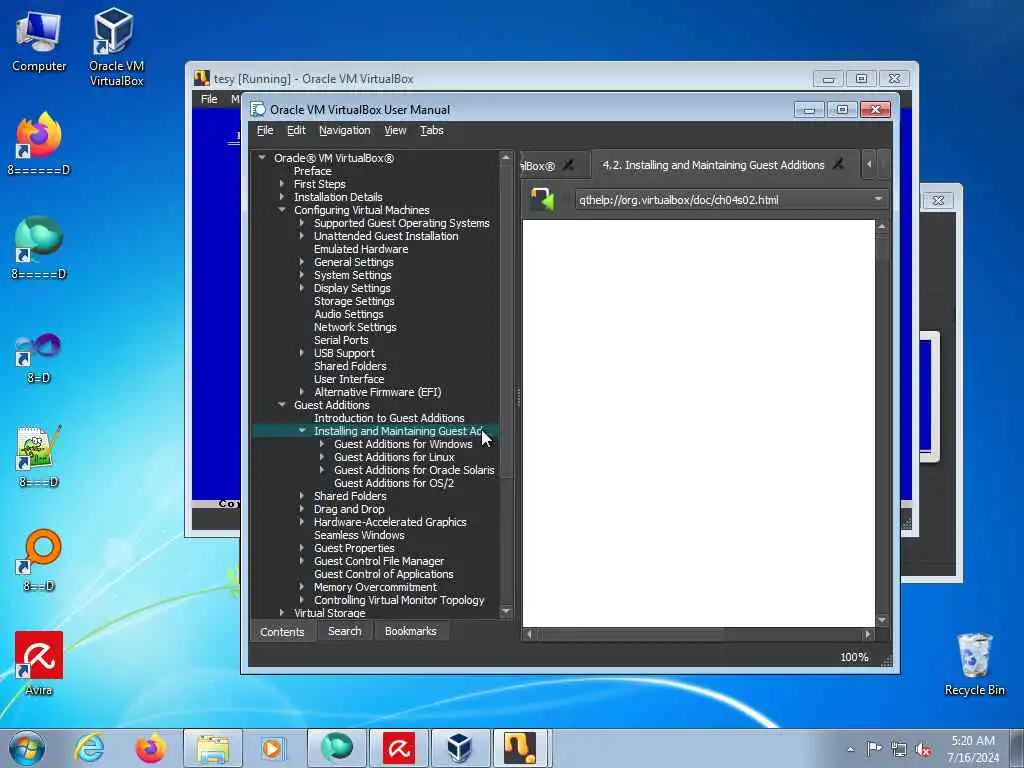Open Oracle VM VirtualBox desktop shortcut
This screenshot has width=1024, height=768.
pyautogui.click(x=116, y=47)
